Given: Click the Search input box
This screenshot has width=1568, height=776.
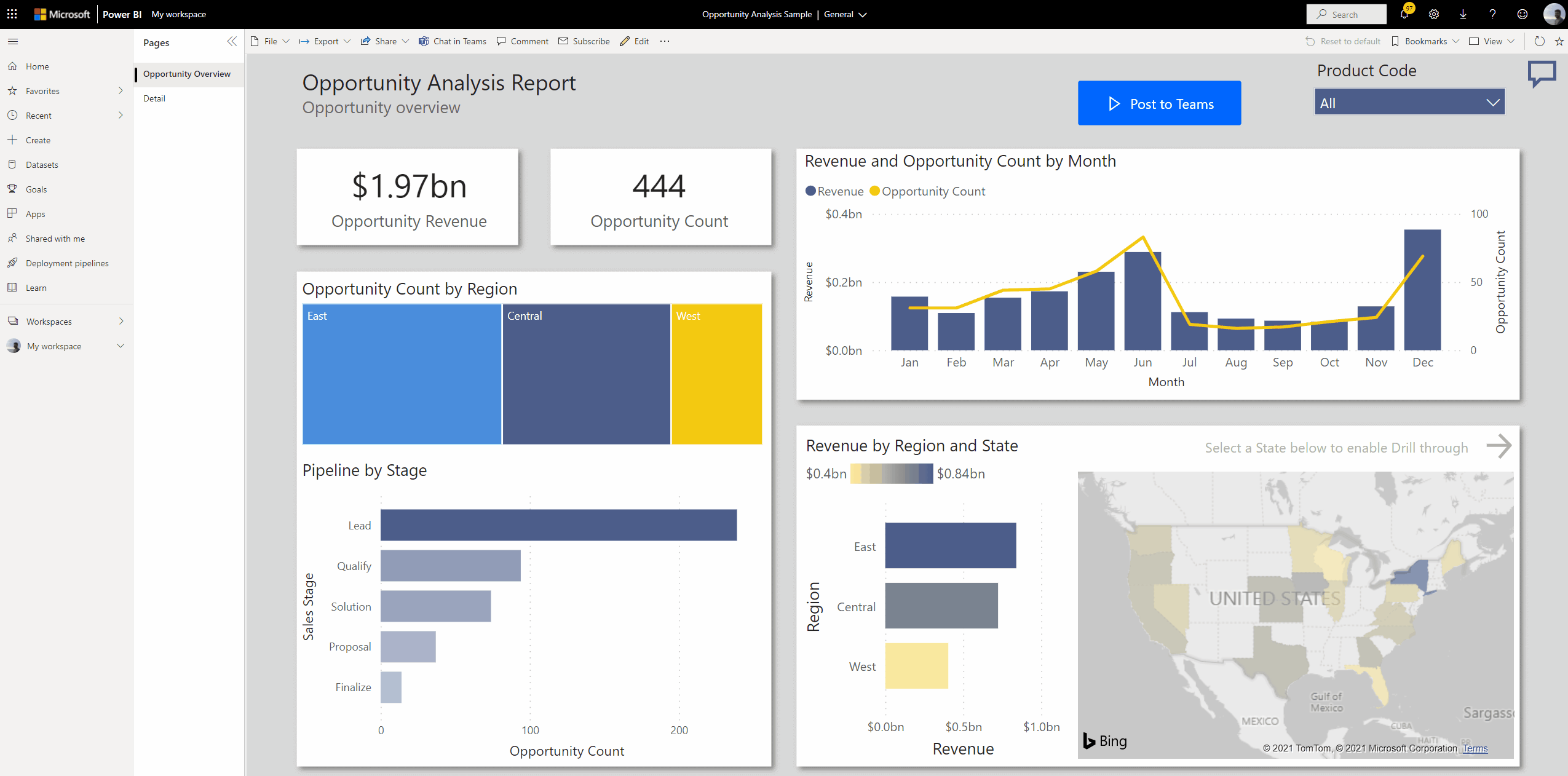Looking at the screenshot, I should [1347, 14].
